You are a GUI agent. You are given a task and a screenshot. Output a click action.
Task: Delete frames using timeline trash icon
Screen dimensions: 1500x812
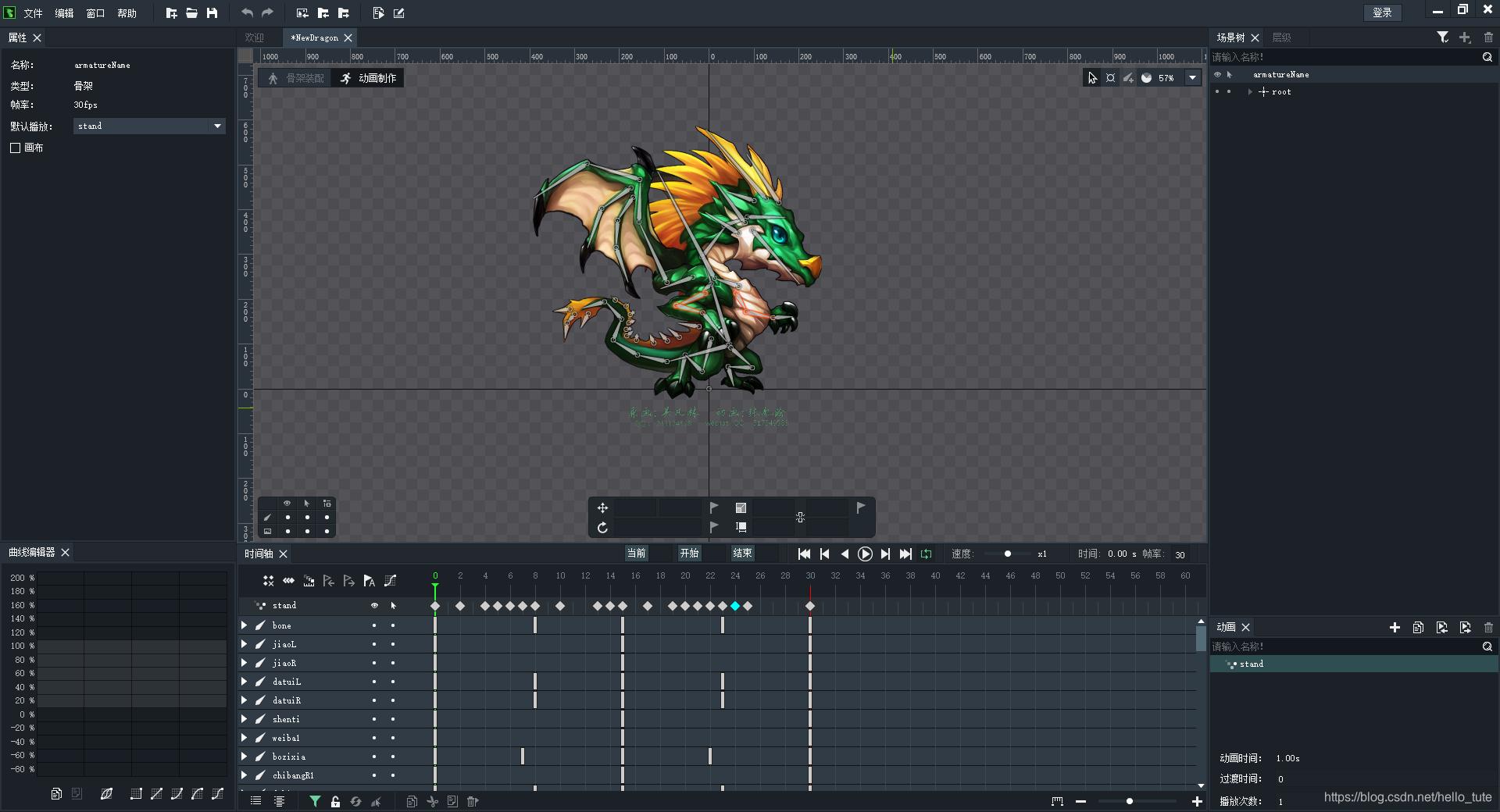tap(473, 801)
